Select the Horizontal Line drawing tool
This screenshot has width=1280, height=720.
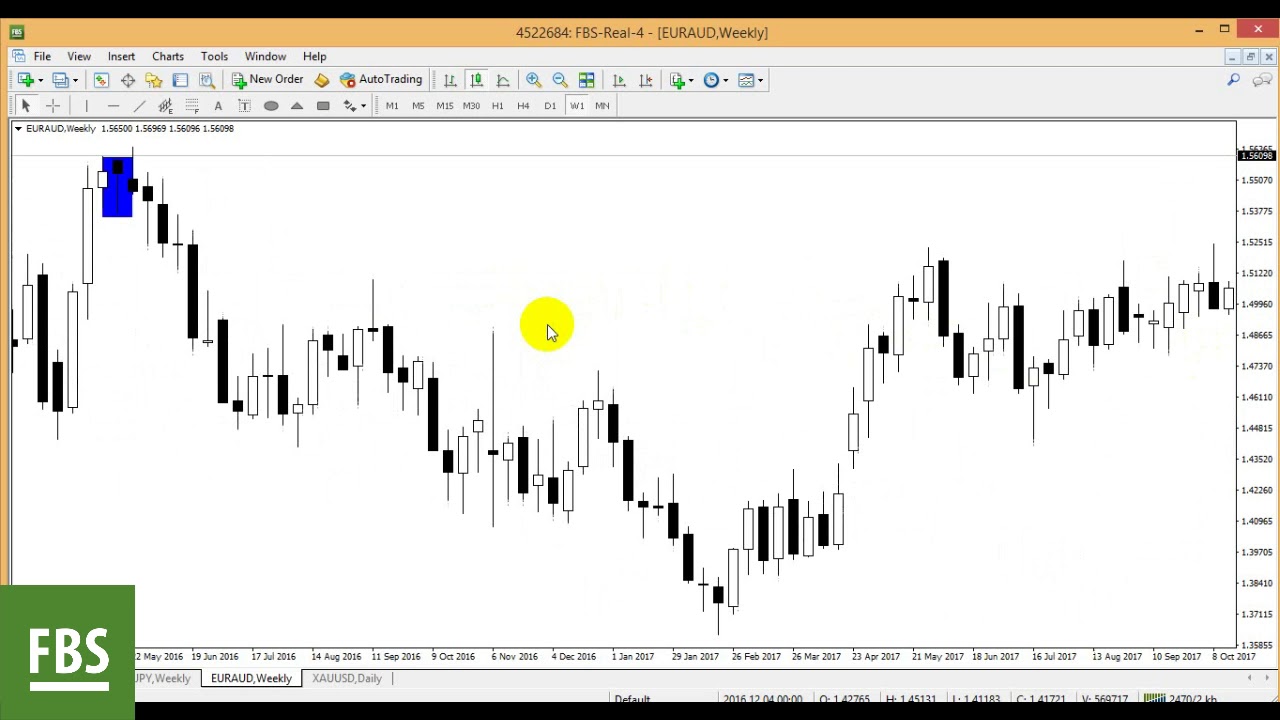(113, 106)
